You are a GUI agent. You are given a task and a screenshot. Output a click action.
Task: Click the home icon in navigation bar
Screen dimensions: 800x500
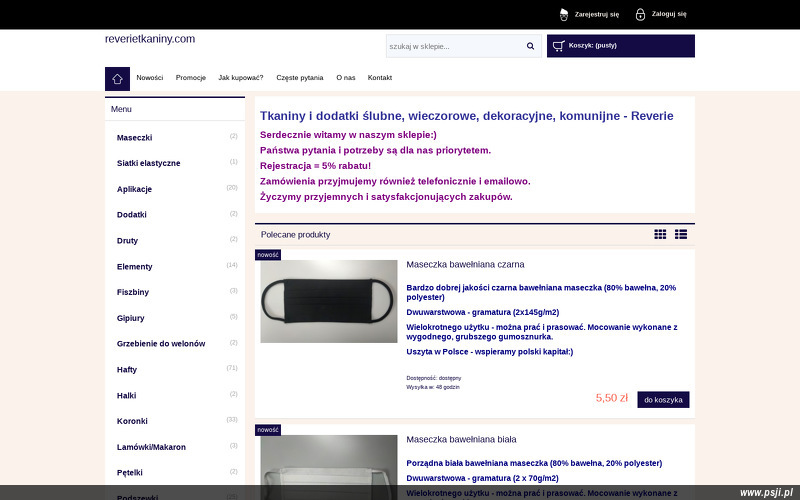[117, 79]
